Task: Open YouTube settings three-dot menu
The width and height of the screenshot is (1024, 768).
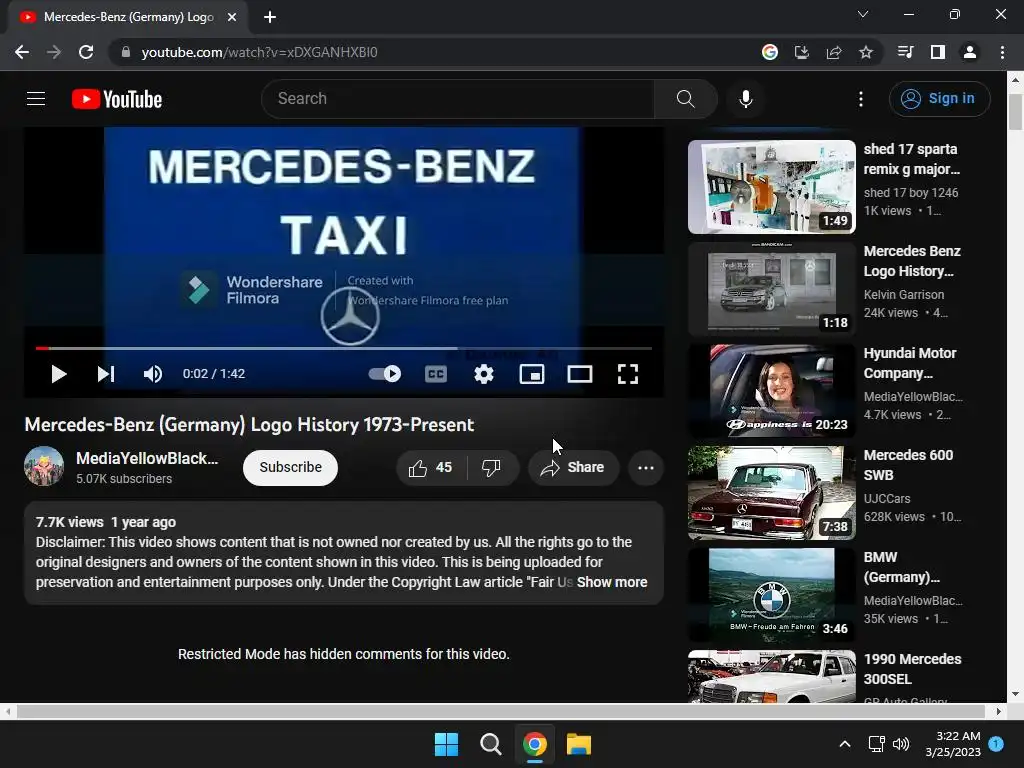Action: point(861,99)
